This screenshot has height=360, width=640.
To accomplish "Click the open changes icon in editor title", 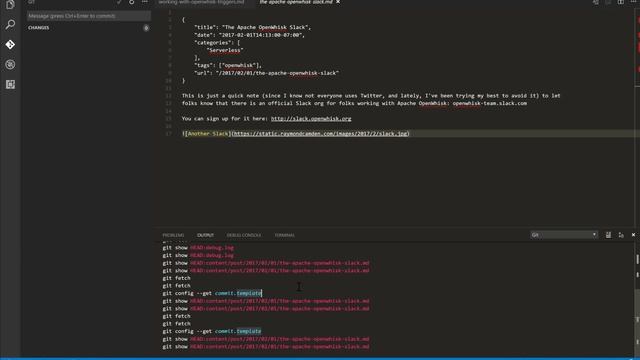I will (x=596, y=2).
